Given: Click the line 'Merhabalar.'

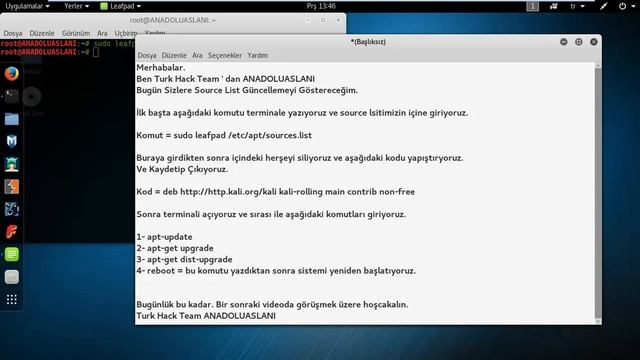Looking at the screenshot, I should pyautogui.click(x=161, y=67).
